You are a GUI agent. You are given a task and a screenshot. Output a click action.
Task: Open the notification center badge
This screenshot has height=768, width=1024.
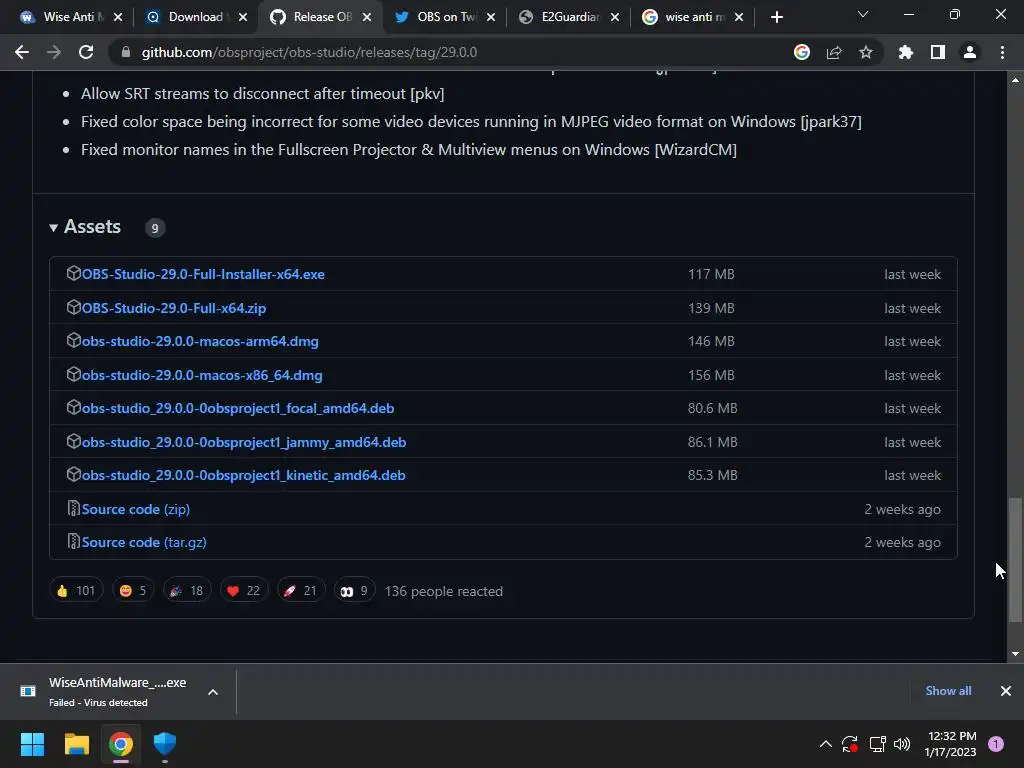pyautogui.click(x=996, y=744)
